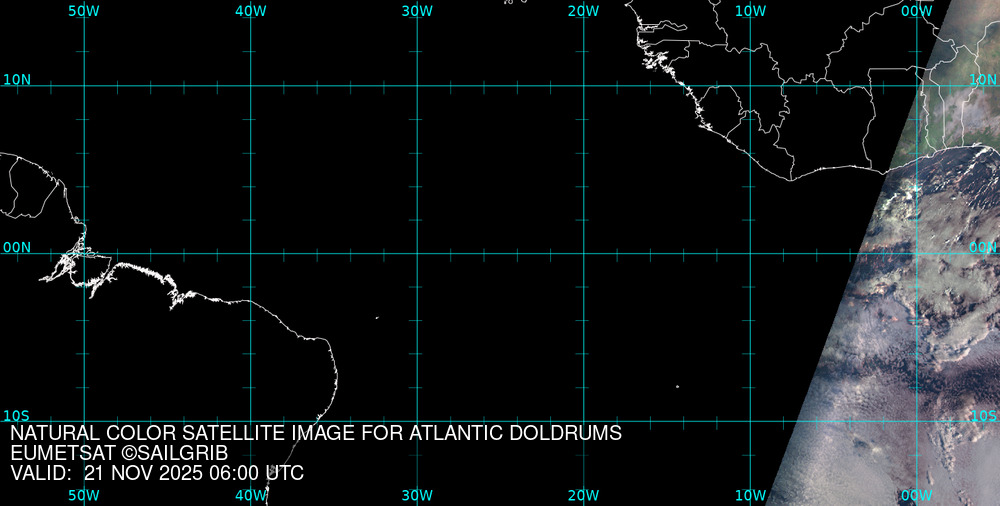Click the 'VALID: 21 NOV 2025 06:00 UTC' timestamp
Screen dimensions: 1000x506
(157, 473)
